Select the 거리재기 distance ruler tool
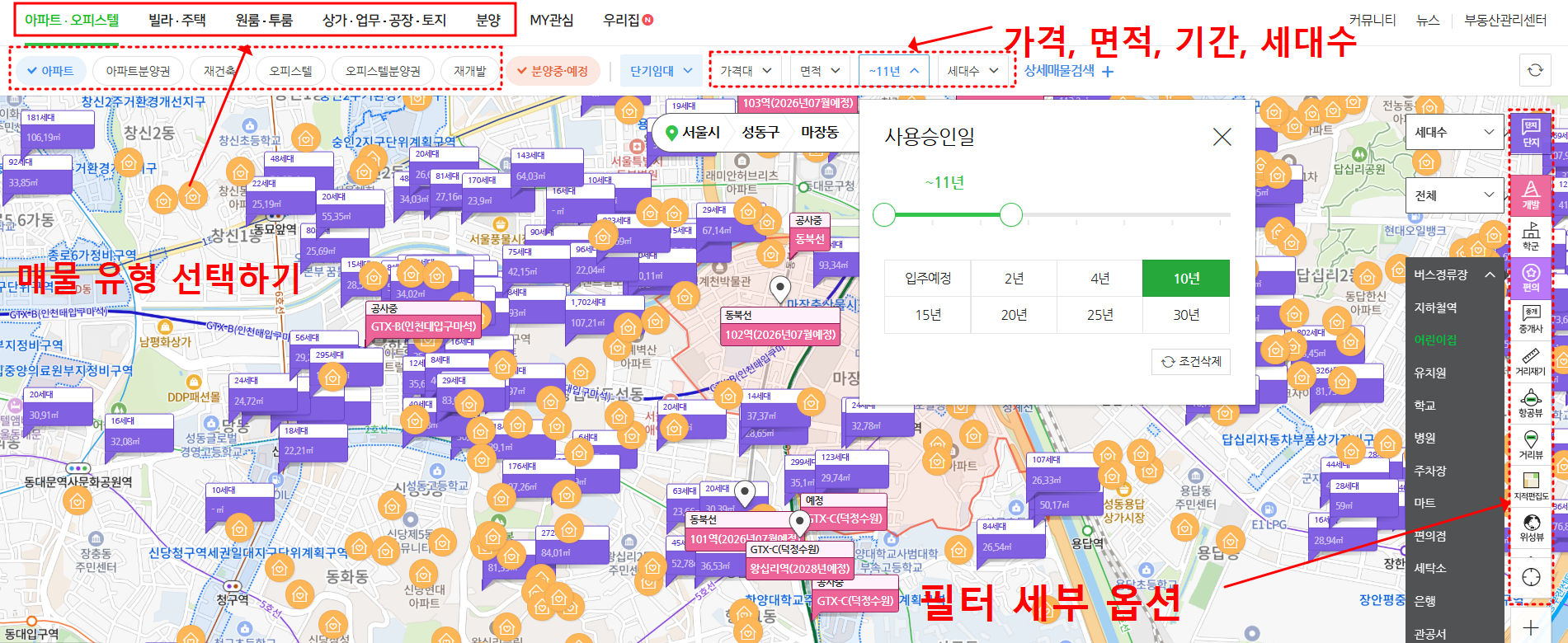The image size is (1568, 643). 1531,362
